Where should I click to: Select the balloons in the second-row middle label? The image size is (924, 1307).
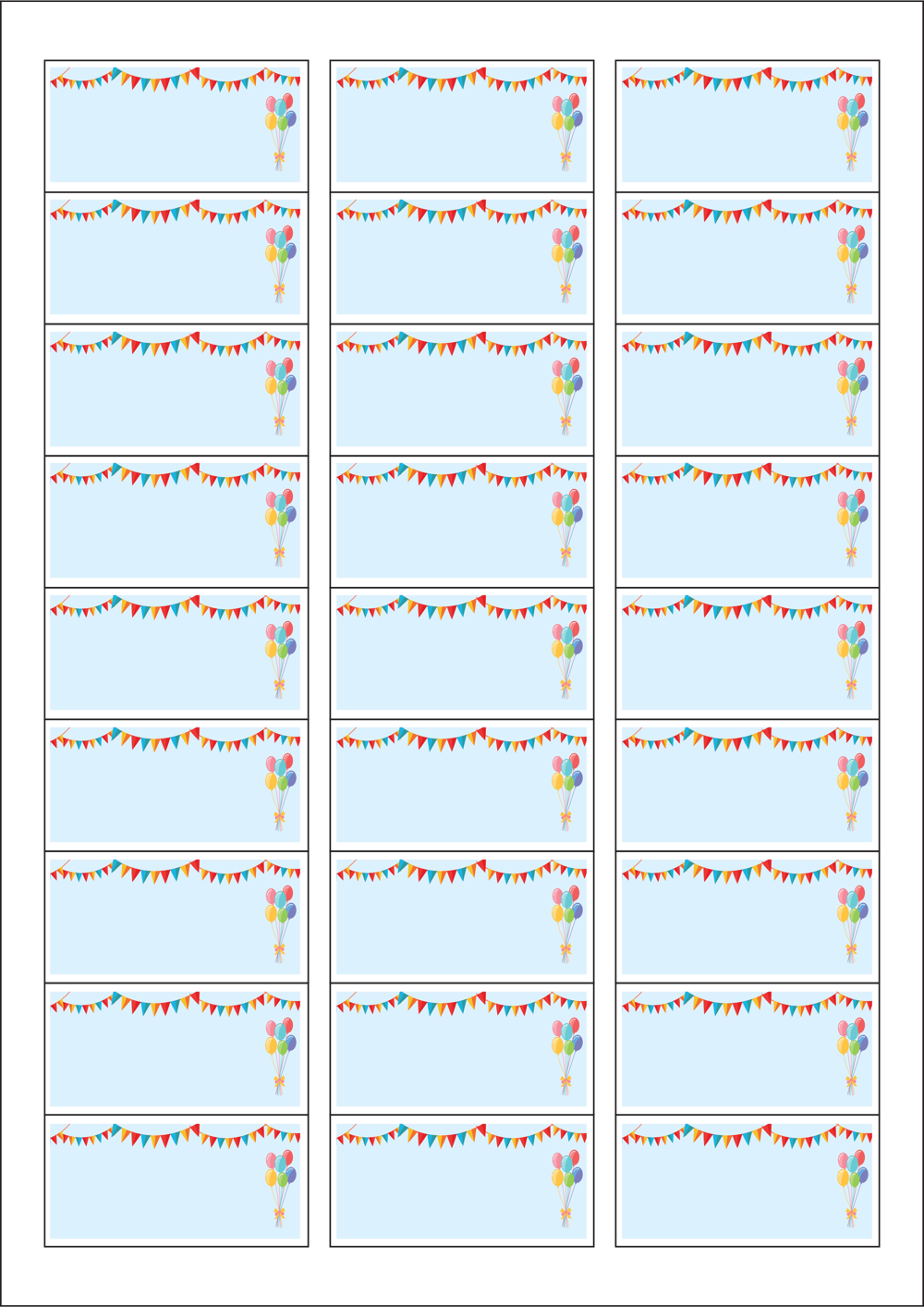click(x=567, y=263)
